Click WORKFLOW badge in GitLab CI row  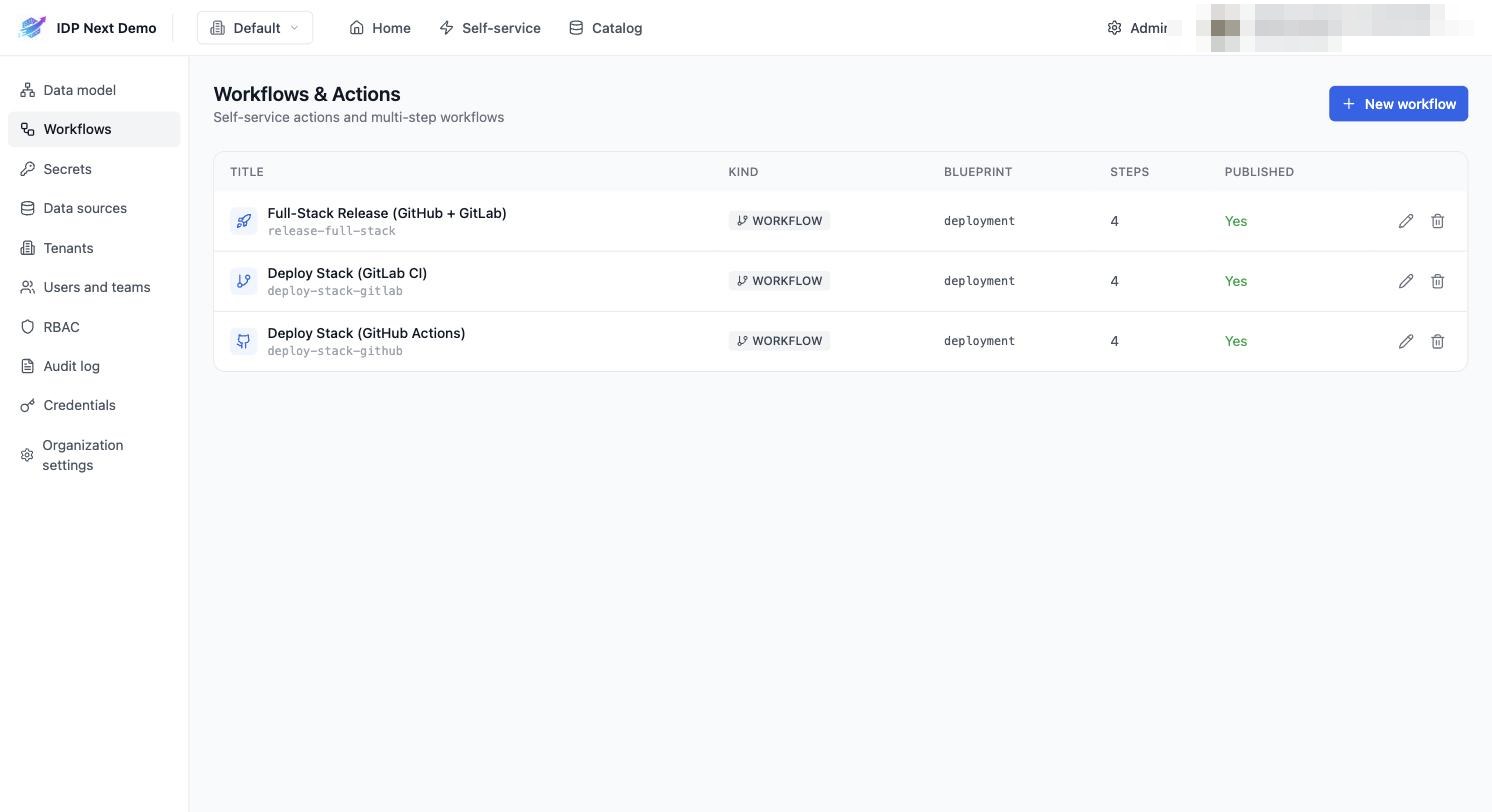[779, 281]
